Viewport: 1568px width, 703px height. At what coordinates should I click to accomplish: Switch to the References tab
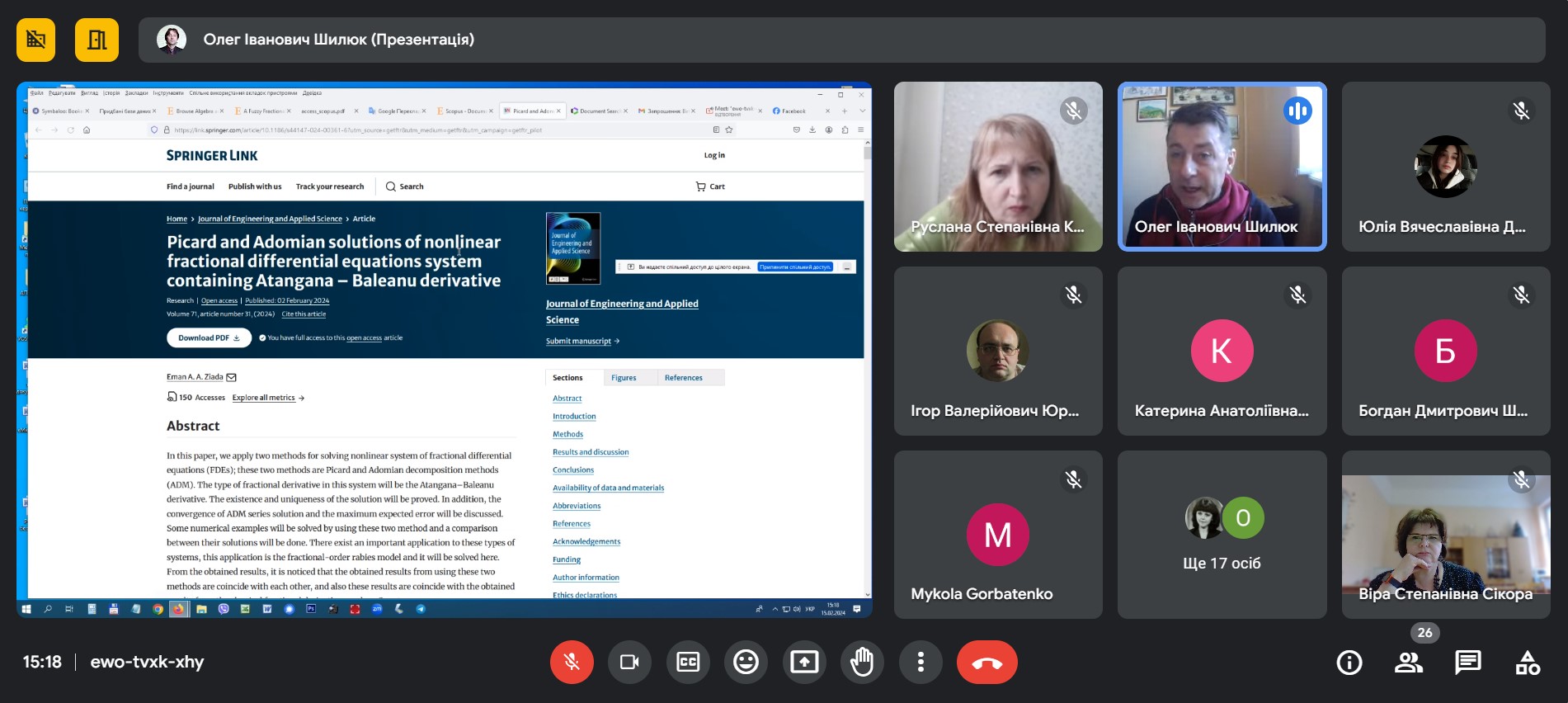684,378
